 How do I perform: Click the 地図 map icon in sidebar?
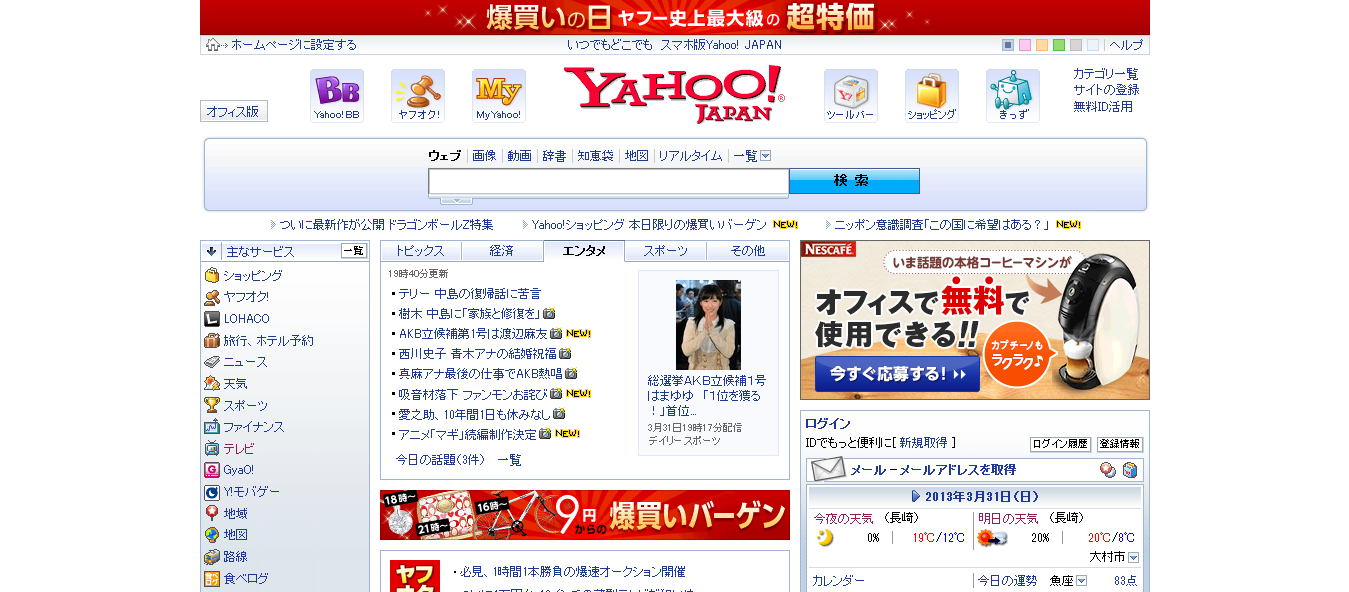point(212,535)
